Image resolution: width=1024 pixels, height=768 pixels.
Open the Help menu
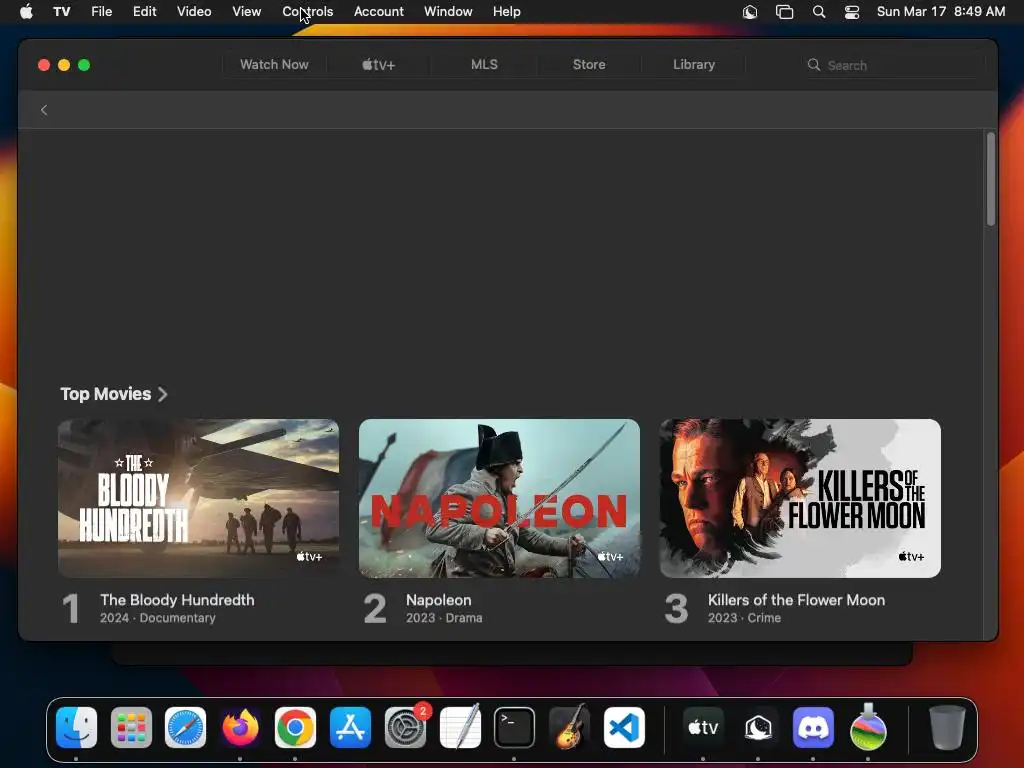point(507,12)
